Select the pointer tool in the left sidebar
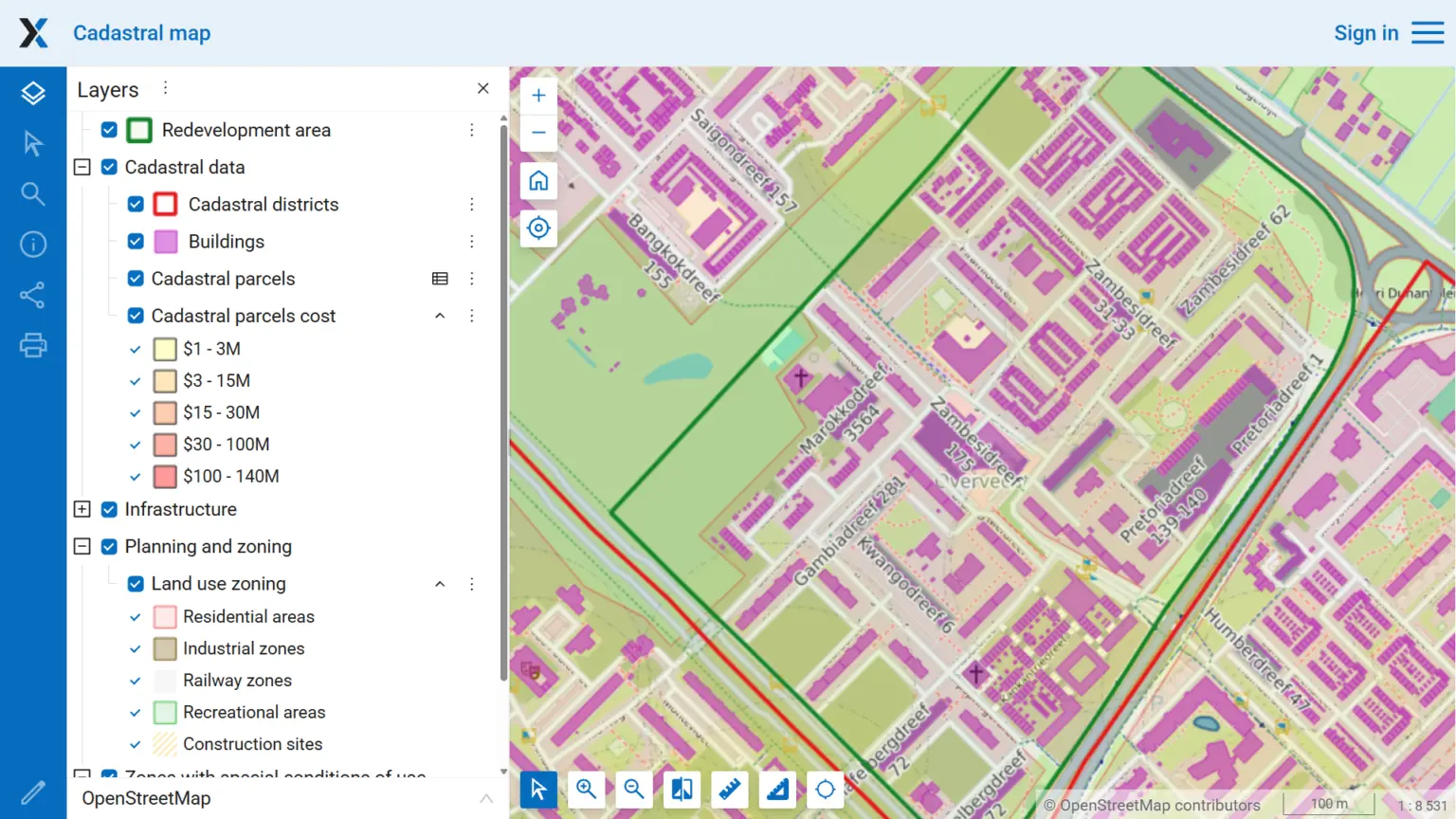The image size is (1456, 819). pos(33,143)
